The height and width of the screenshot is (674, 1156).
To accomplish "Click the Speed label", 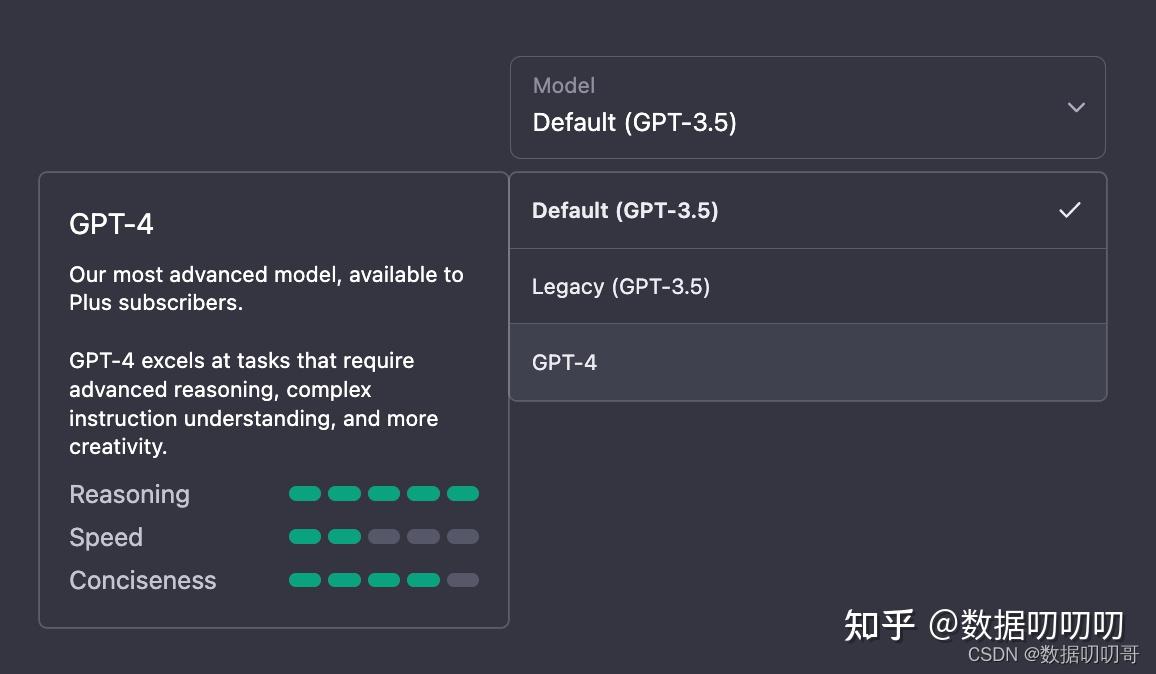I will (106, 538).
